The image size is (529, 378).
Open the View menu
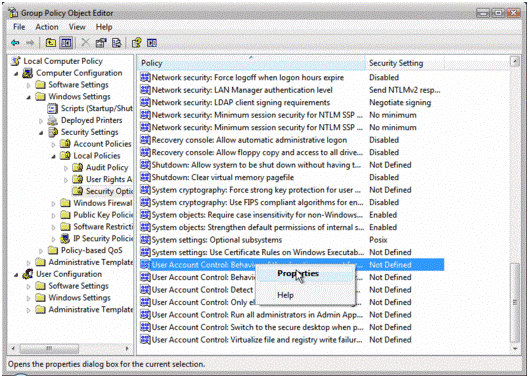(77, 27)
